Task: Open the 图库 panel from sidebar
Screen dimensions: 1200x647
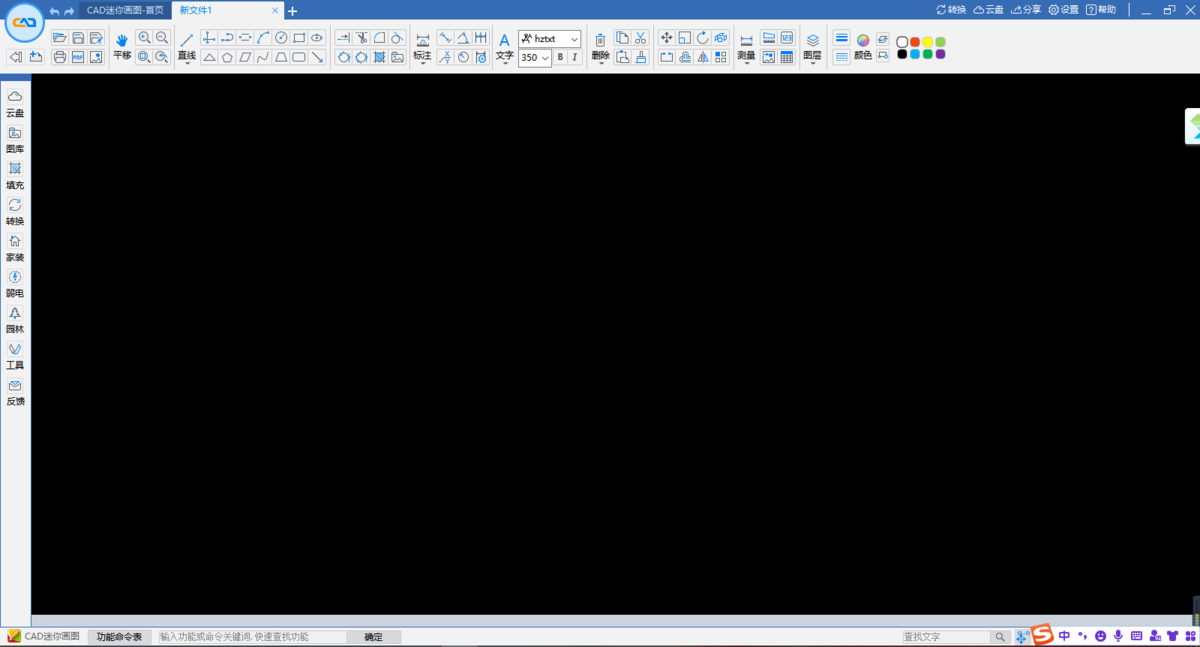Action: pyautogui.click(x=15, y=140)
